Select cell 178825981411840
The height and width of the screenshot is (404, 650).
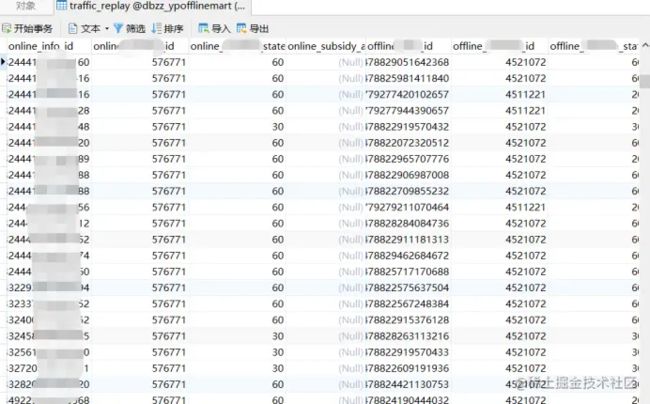tap(407, 78)
